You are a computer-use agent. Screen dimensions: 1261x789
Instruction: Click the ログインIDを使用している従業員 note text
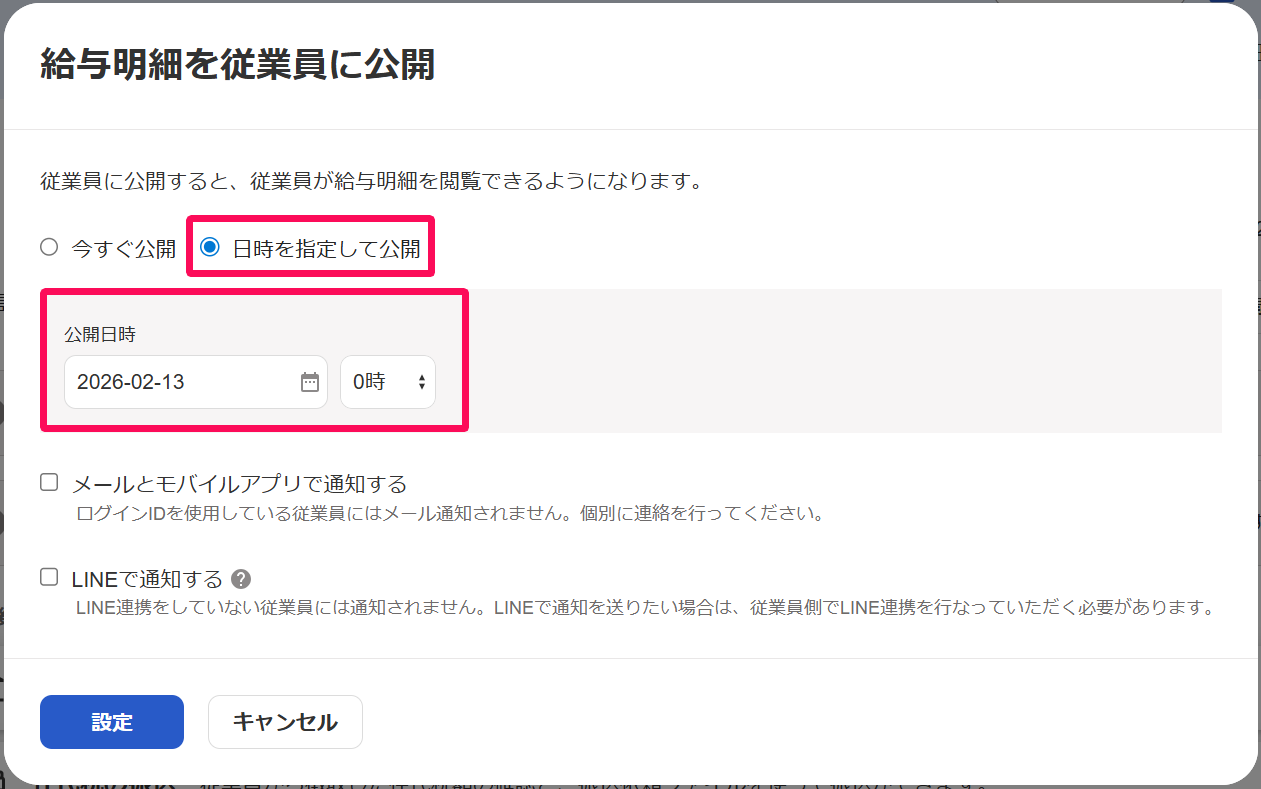pos(450,515)
